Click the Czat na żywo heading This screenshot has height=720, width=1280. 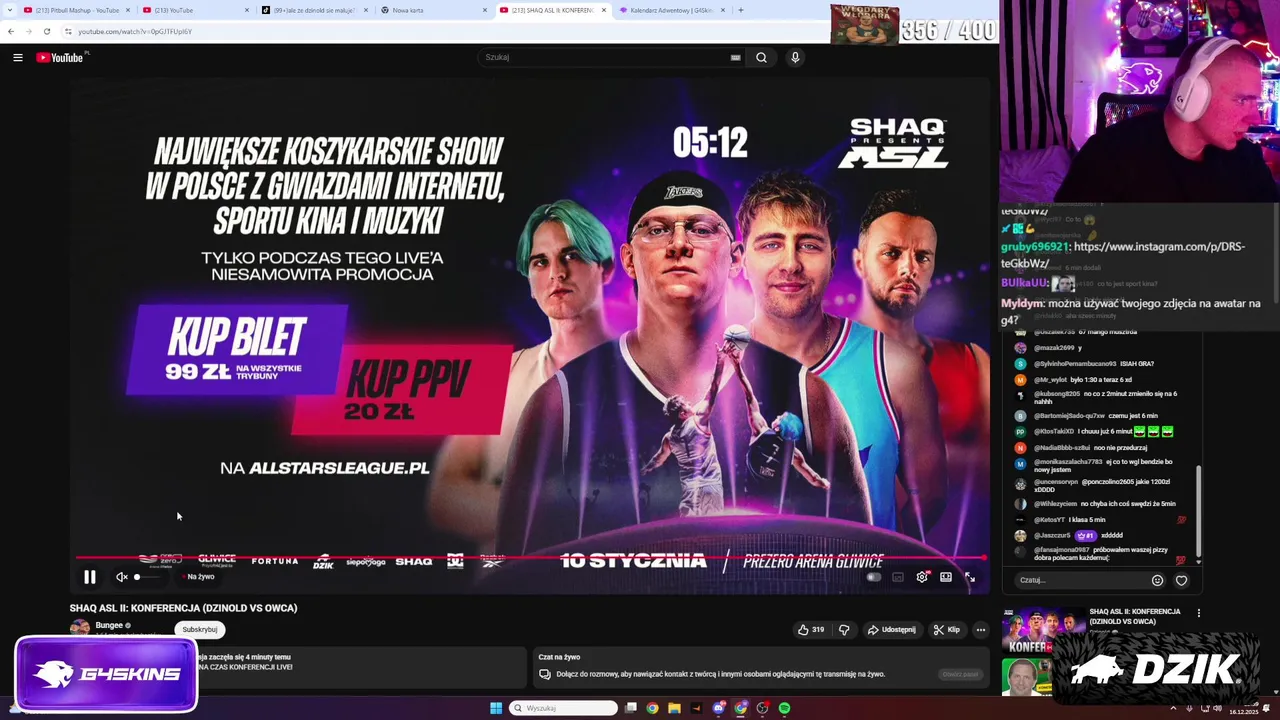pos(559,657)
